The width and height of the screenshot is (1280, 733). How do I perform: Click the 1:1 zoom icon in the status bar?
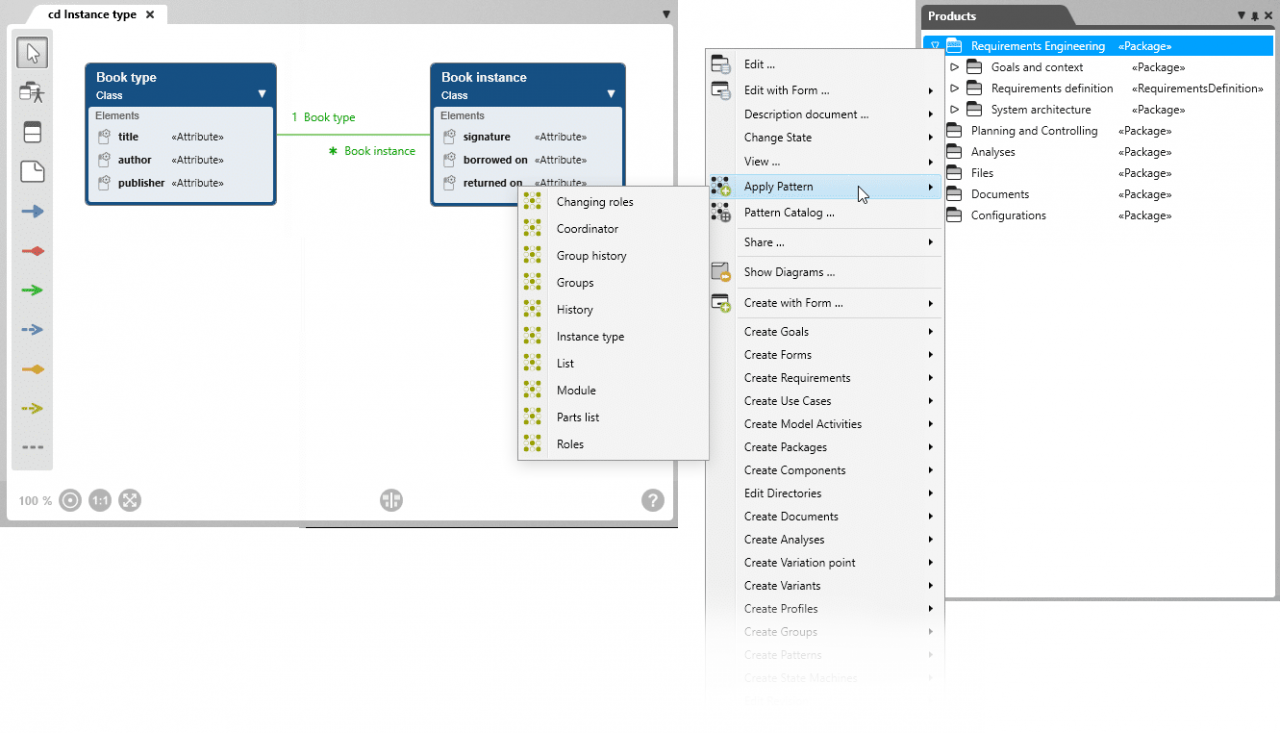[x=100, y=500]
